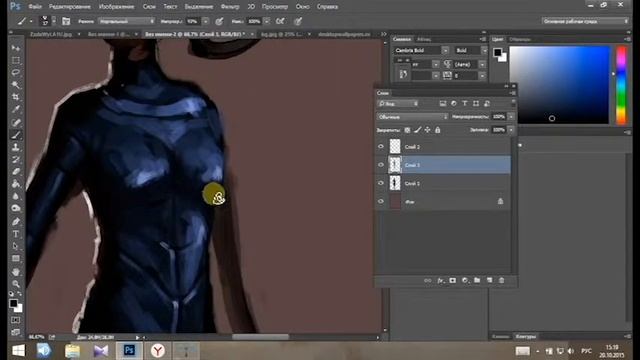Select the Blur tool
The height and width of the screenshot is (360, 640).
pyautogui.click(x=16, y=196)
